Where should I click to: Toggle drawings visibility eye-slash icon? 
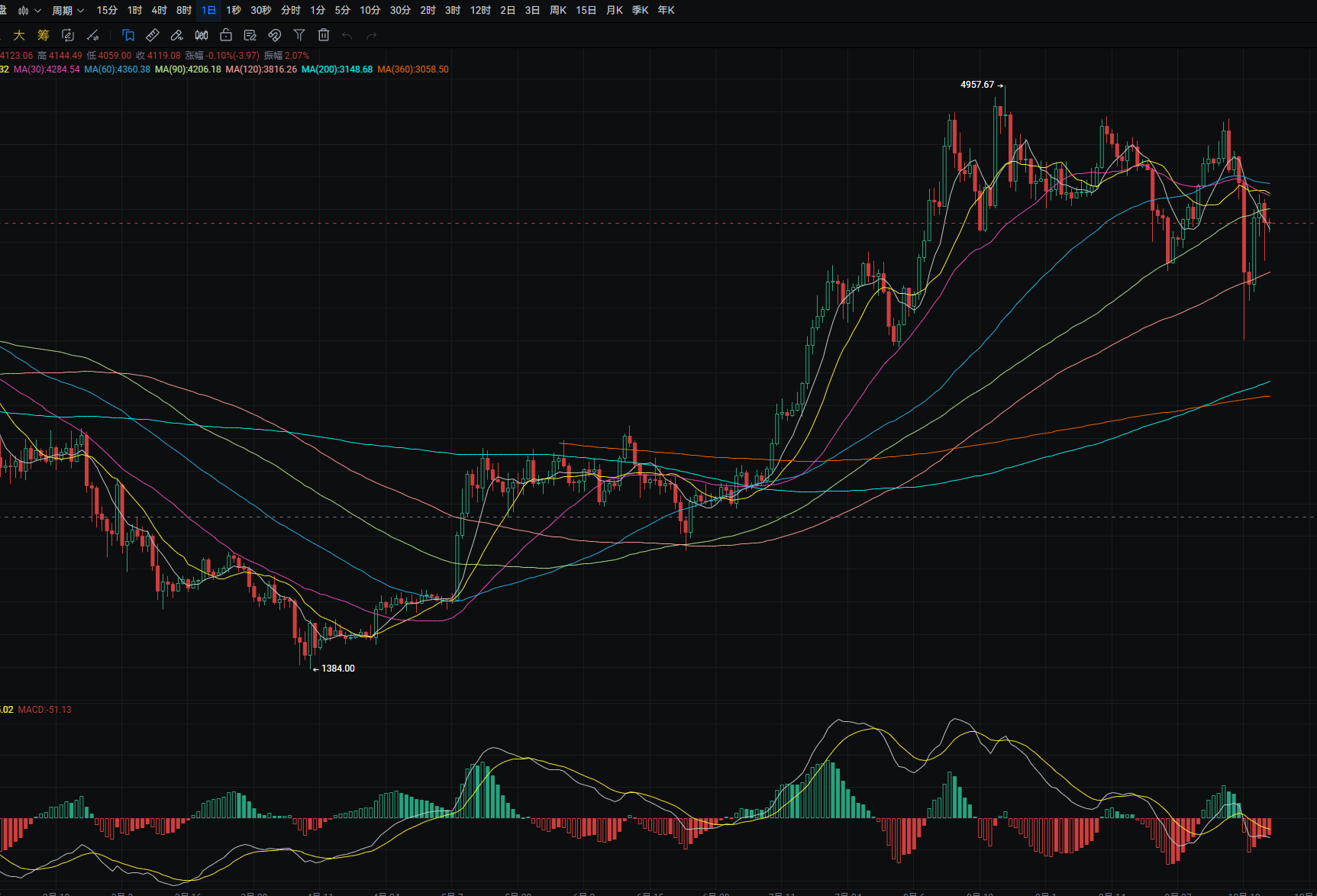coord(275,35)
